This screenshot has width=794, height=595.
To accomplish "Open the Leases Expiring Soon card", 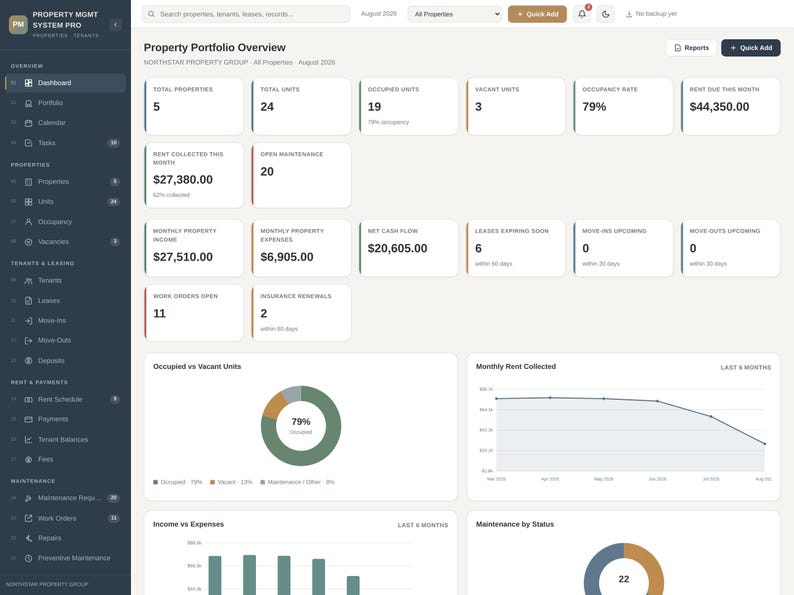I will click(516, 248).
